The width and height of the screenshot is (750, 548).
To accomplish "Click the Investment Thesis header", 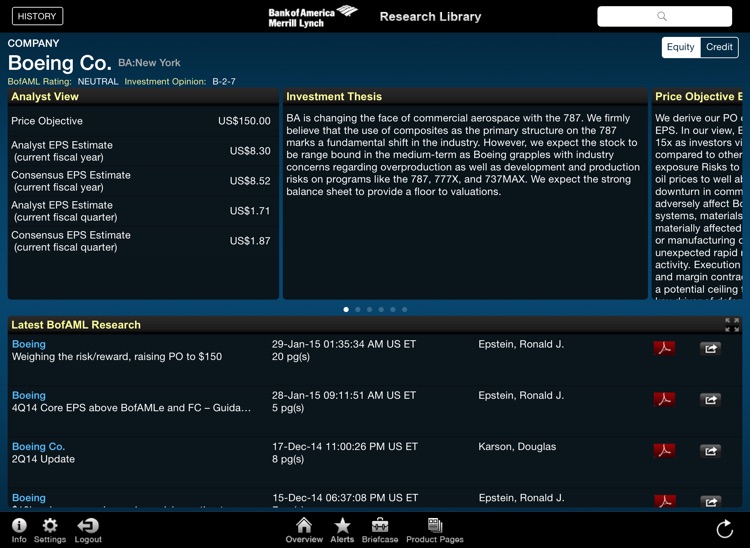I will pos(334,97).
